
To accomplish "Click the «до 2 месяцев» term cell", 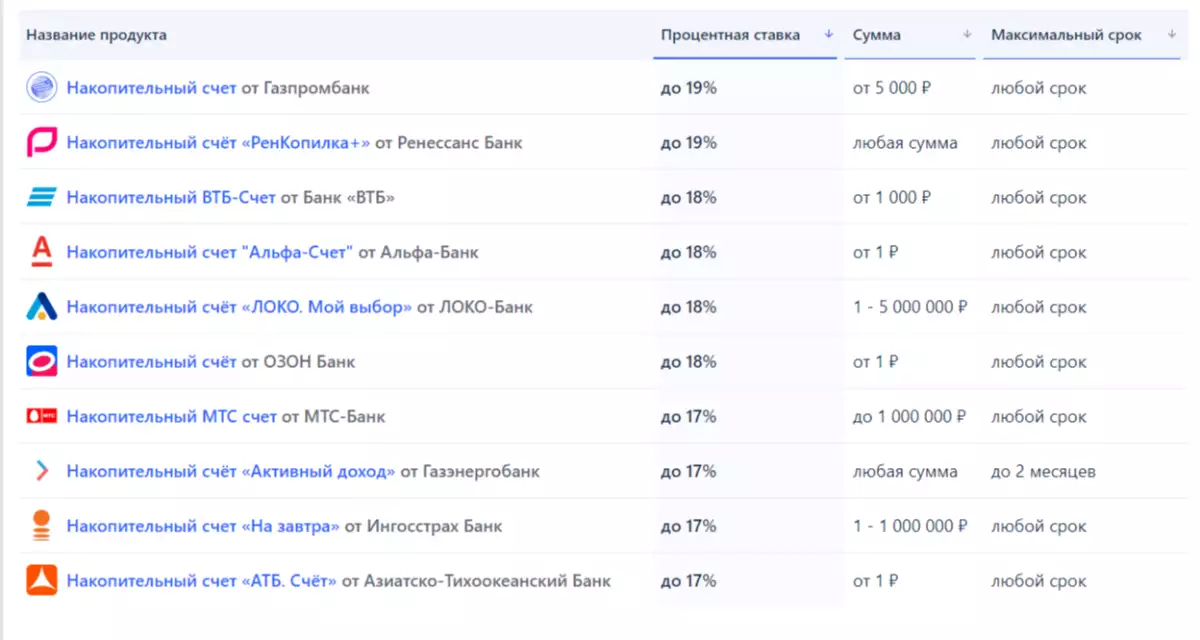I will point(1046,471).
